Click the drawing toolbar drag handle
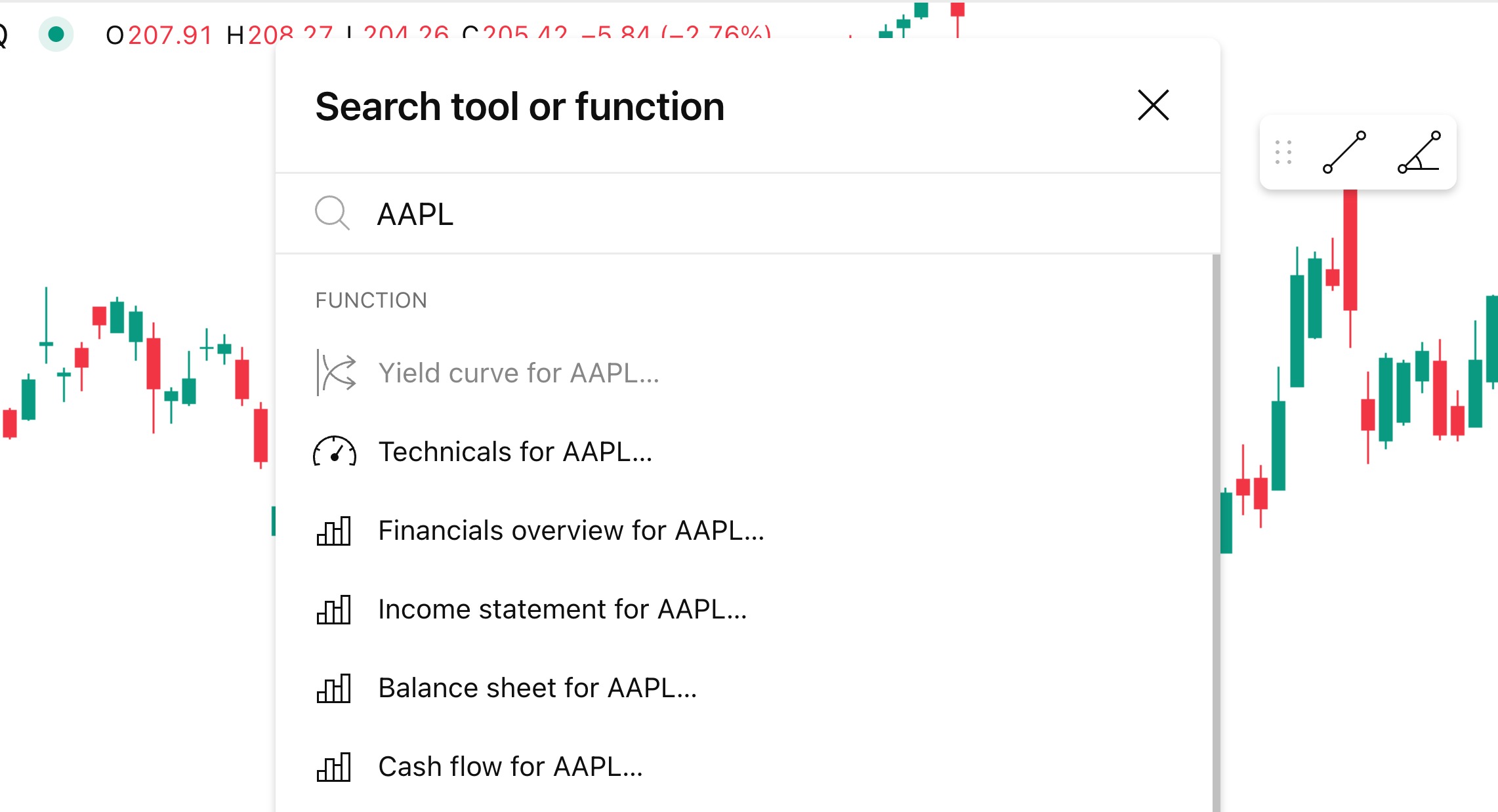The image size is (1498, 812). 1283,152
